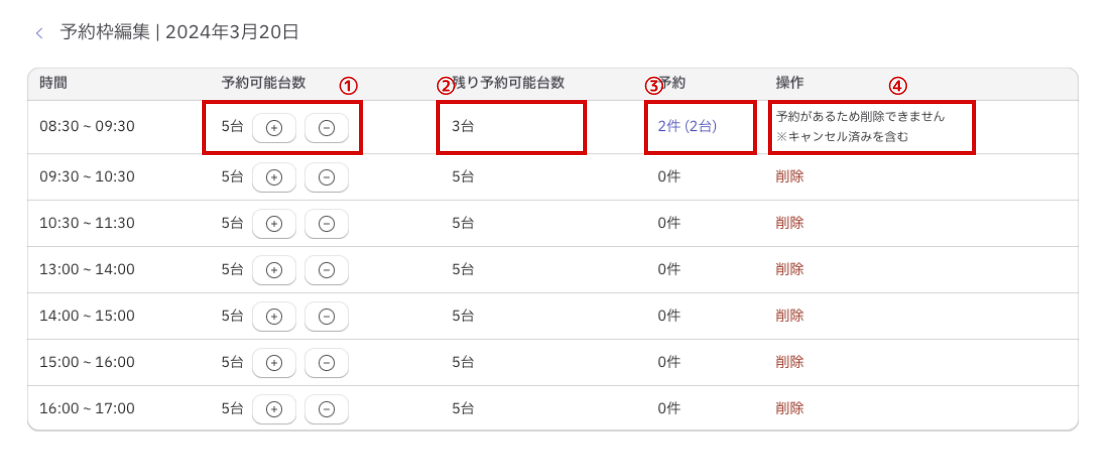Delete the 09:30 ~ 10:30 time slot
This screenshot has width=1108, height=457.
click(x=789, y=177)
